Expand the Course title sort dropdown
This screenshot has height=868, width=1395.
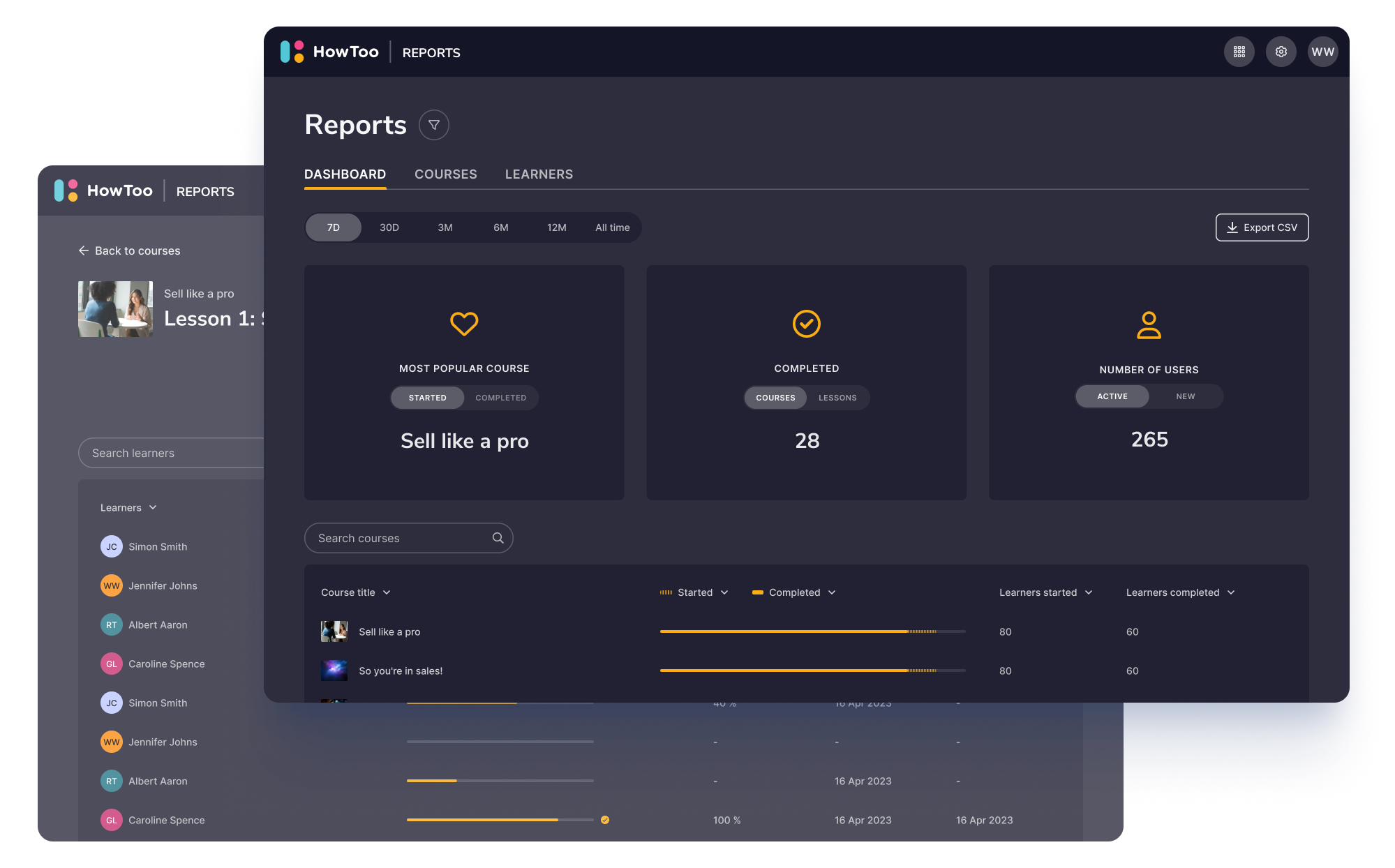click(387, 592)
